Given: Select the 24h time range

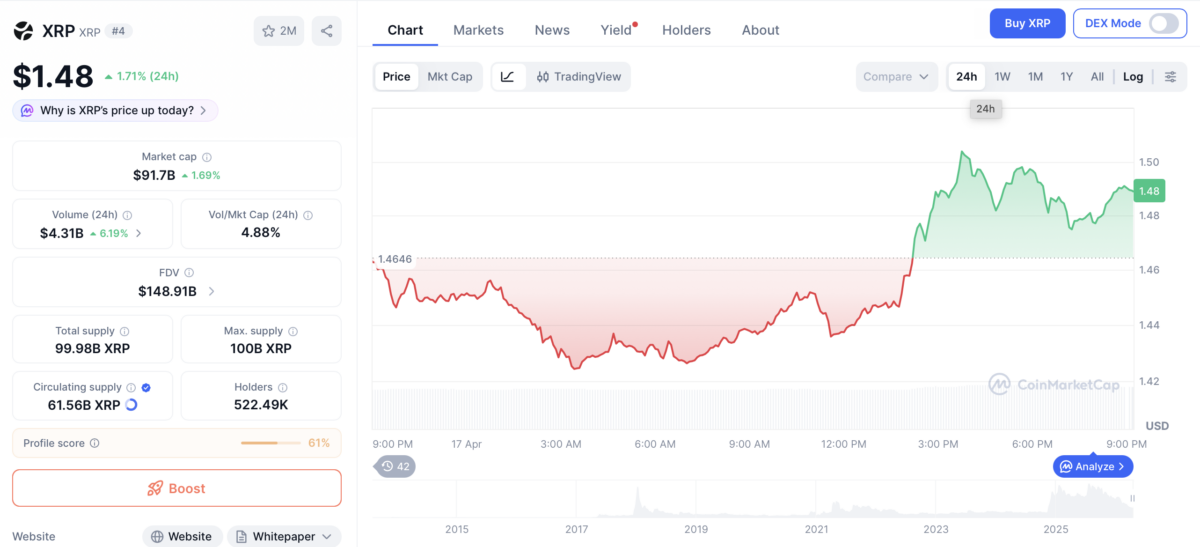Looking at the screenshot, I should 967,77.
